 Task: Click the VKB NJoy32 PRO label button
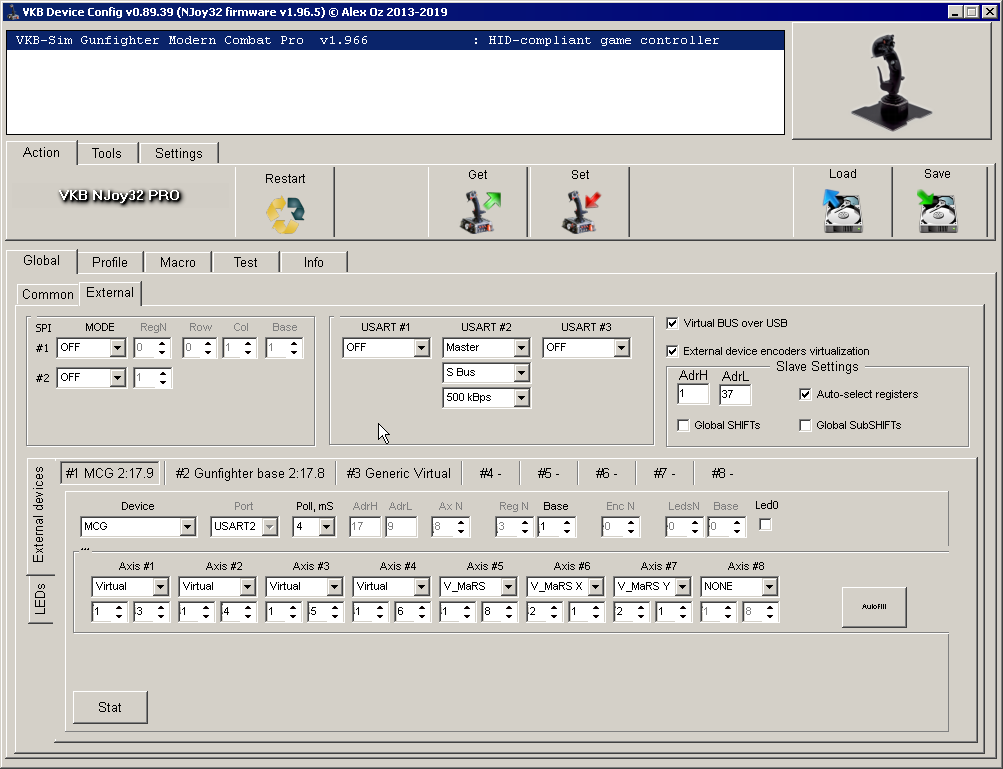[x=120, y=196]
